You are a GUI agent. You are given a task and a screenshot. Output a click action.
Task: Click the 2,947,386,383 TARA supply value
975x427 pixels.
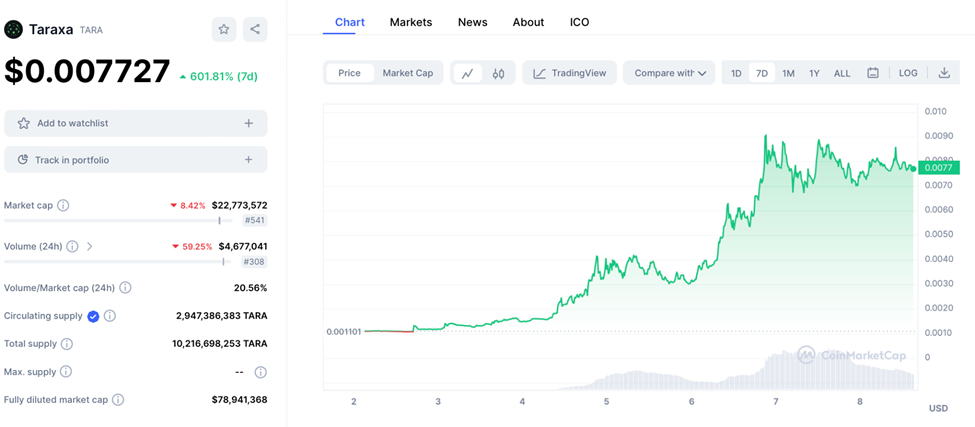222,316
